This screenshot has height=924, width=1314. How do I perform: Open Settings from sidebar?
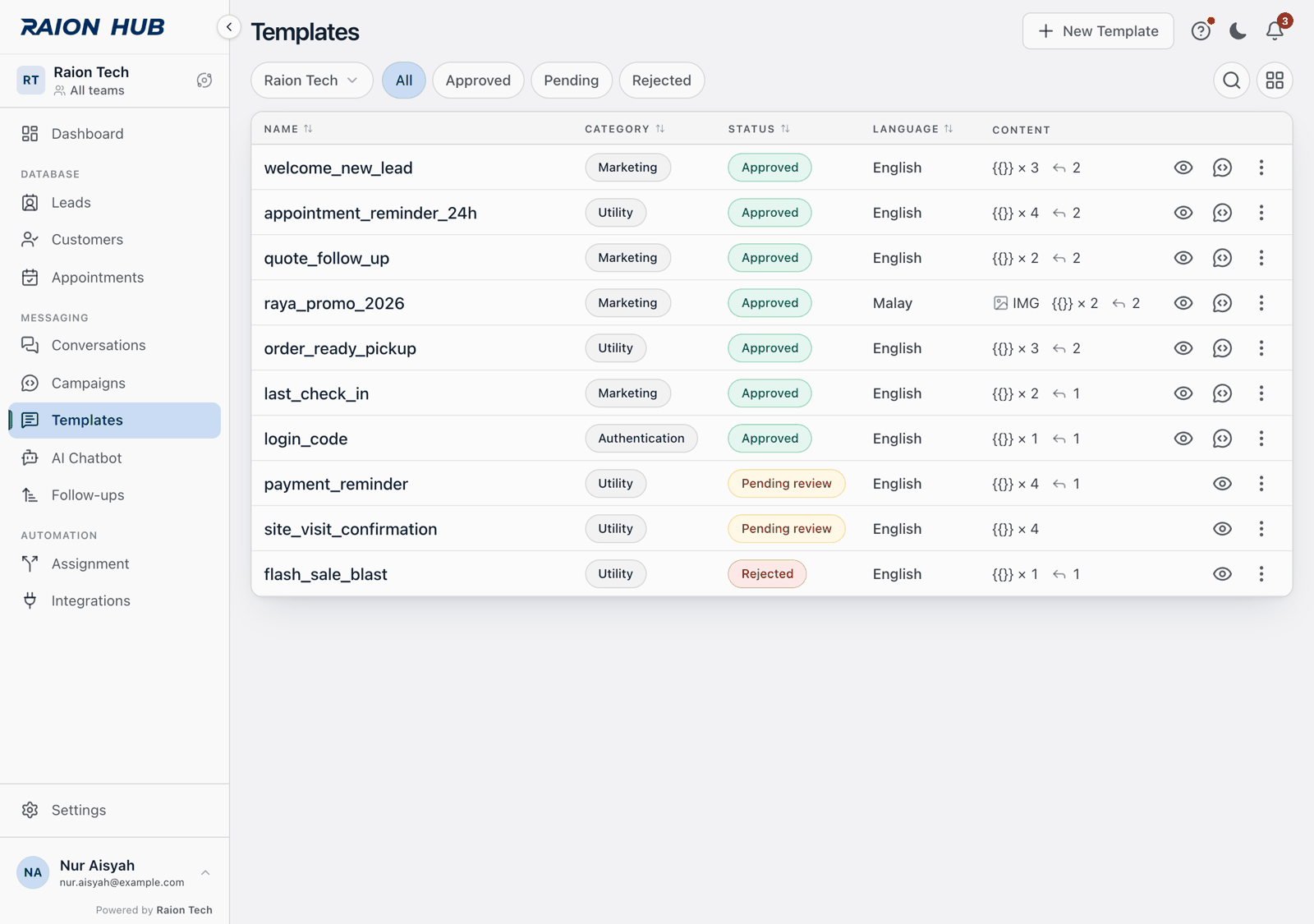pos(114,811)
